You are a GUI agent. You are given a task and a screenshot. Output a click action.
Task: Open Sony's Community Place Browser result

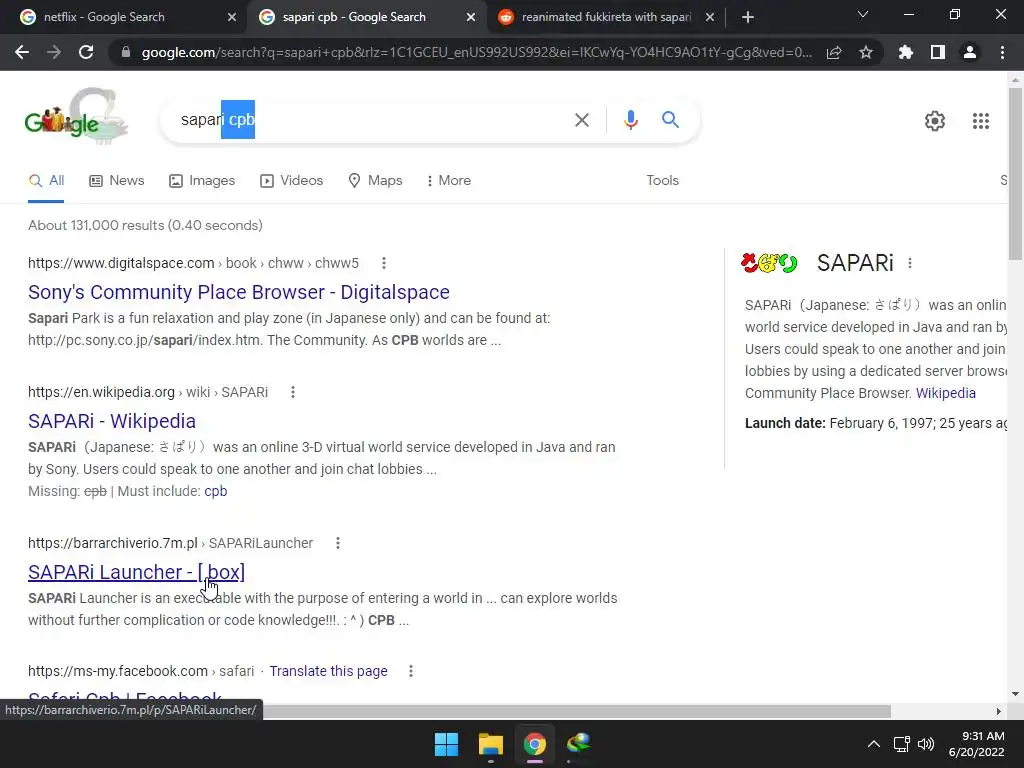pyautogui.click(x=238, y=292)
